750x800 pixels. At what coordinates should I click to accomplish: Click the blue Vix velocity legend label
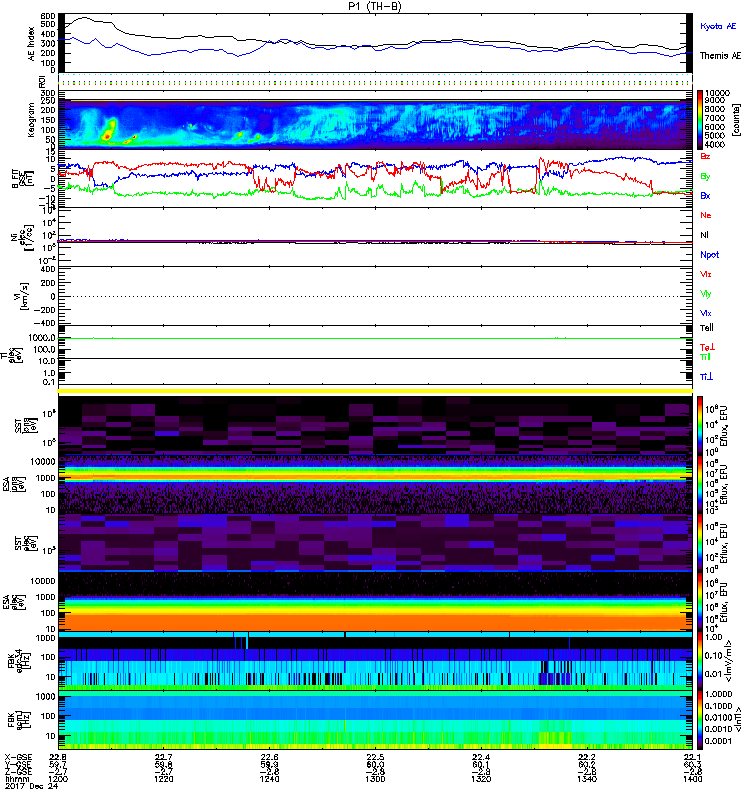pyautogui.click(x=706, y=313)
